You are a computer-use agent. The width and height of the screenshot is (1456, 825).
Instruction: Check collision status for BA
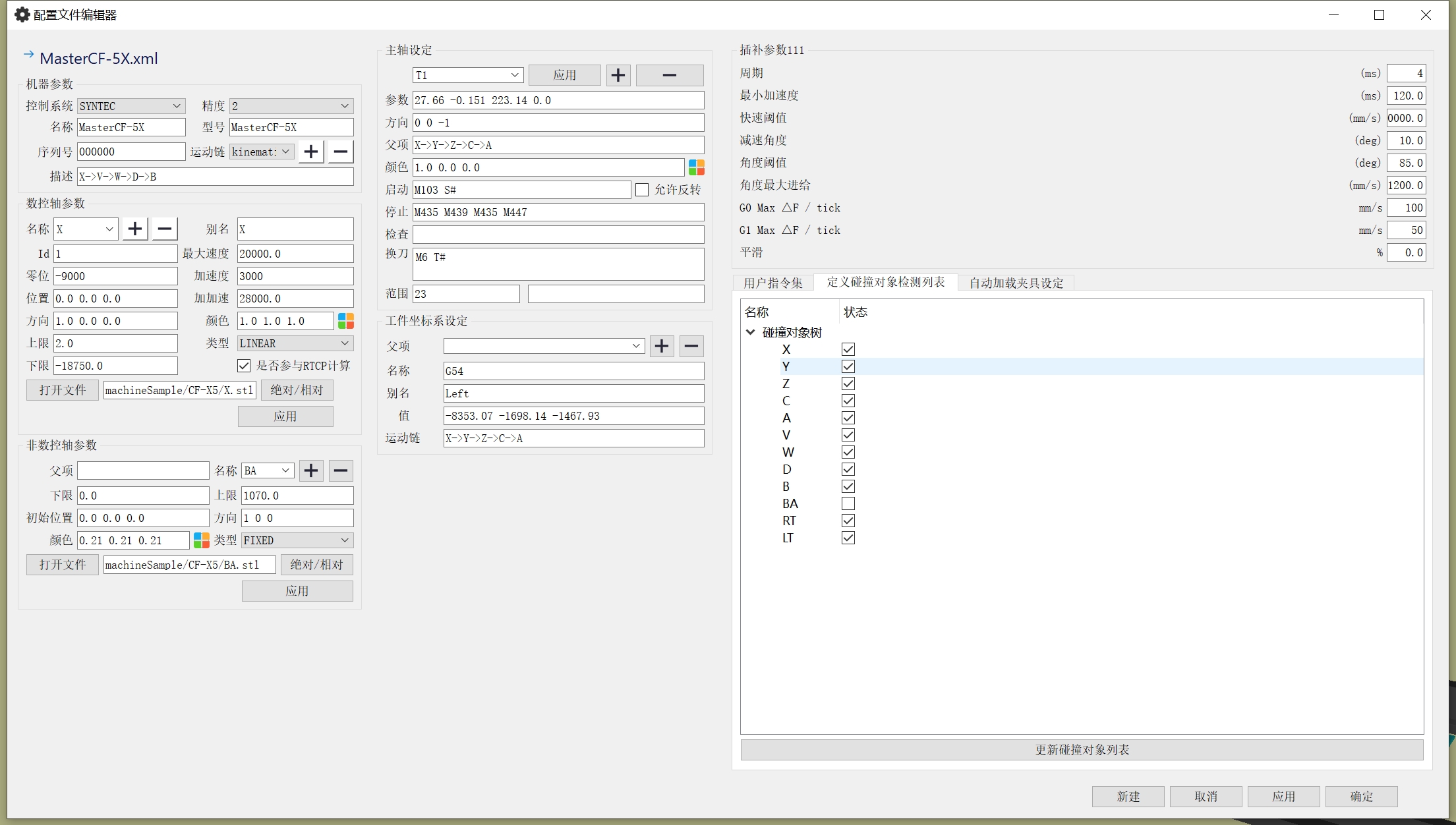coord(848,503)
